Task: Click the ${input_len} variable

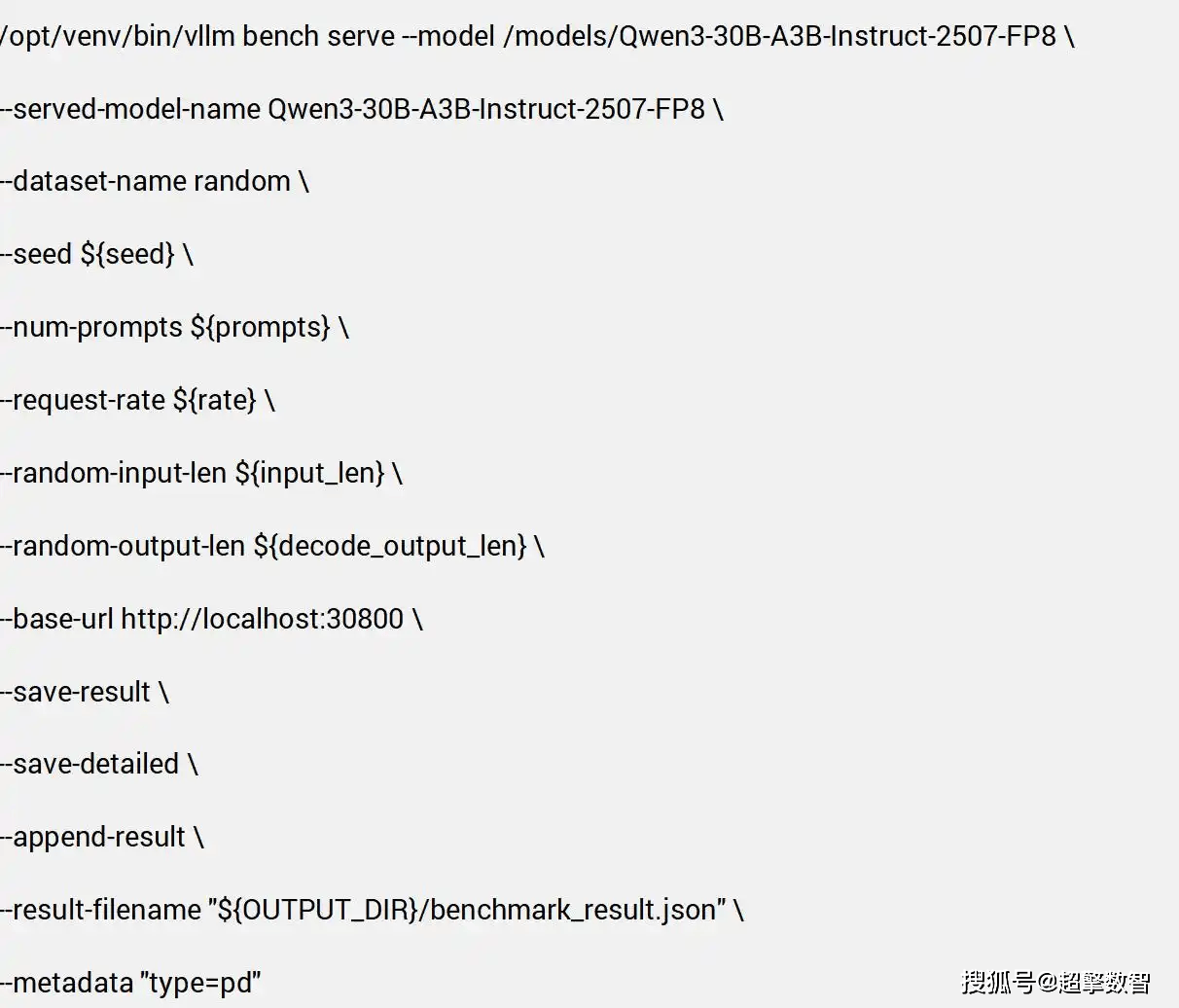Action: click(x=310, y=474)
